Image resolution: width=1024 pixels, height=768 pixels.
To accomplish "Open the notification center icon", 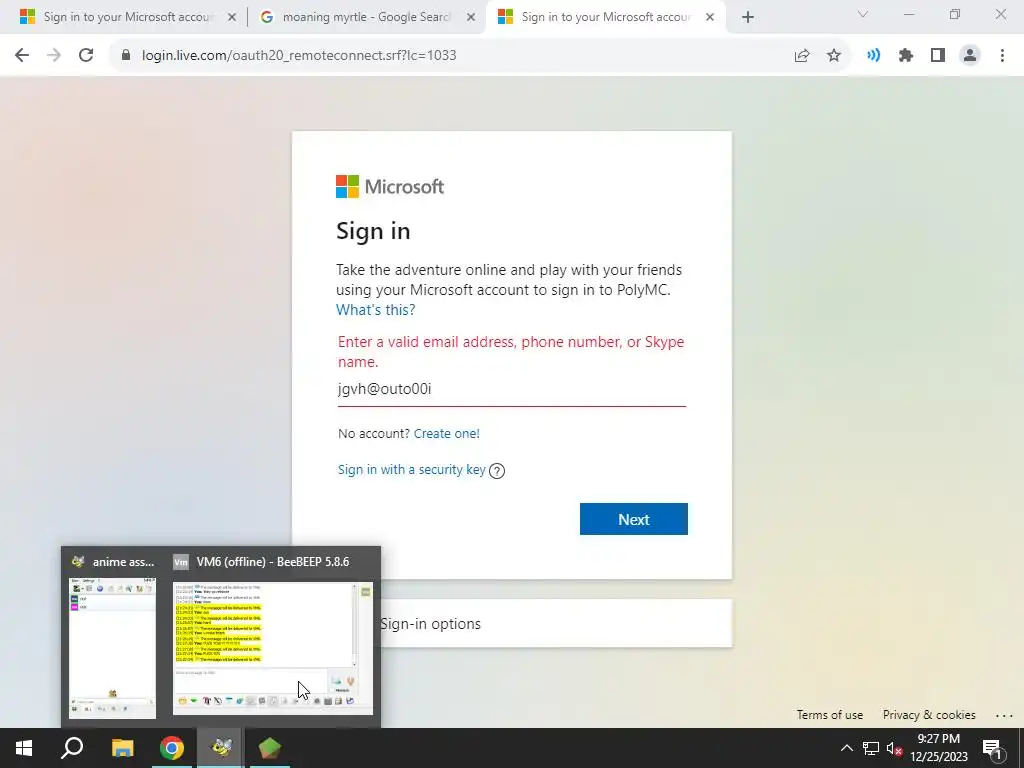I will click(992, 748).
